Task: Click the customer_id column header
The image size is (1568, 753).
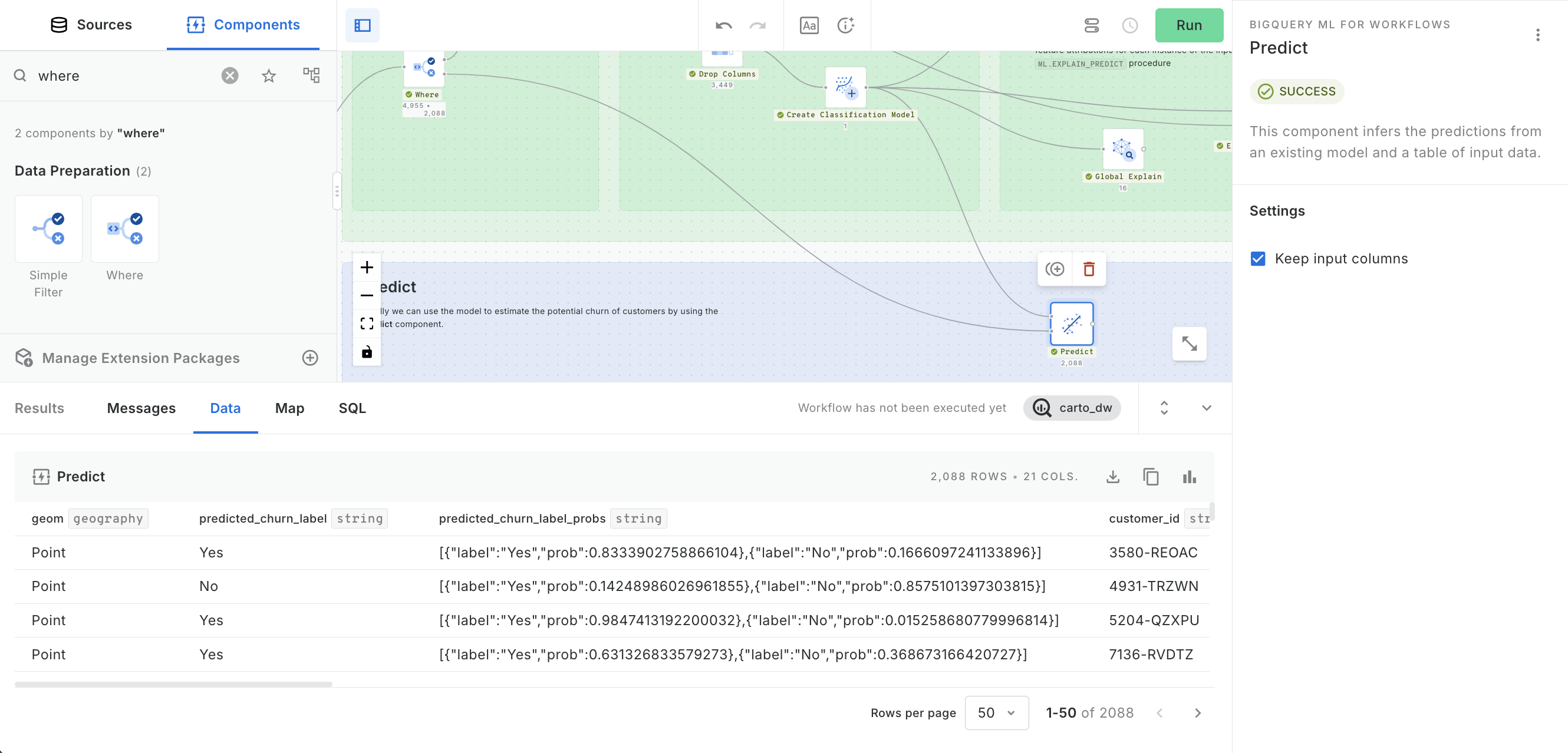Action: 1144,519
